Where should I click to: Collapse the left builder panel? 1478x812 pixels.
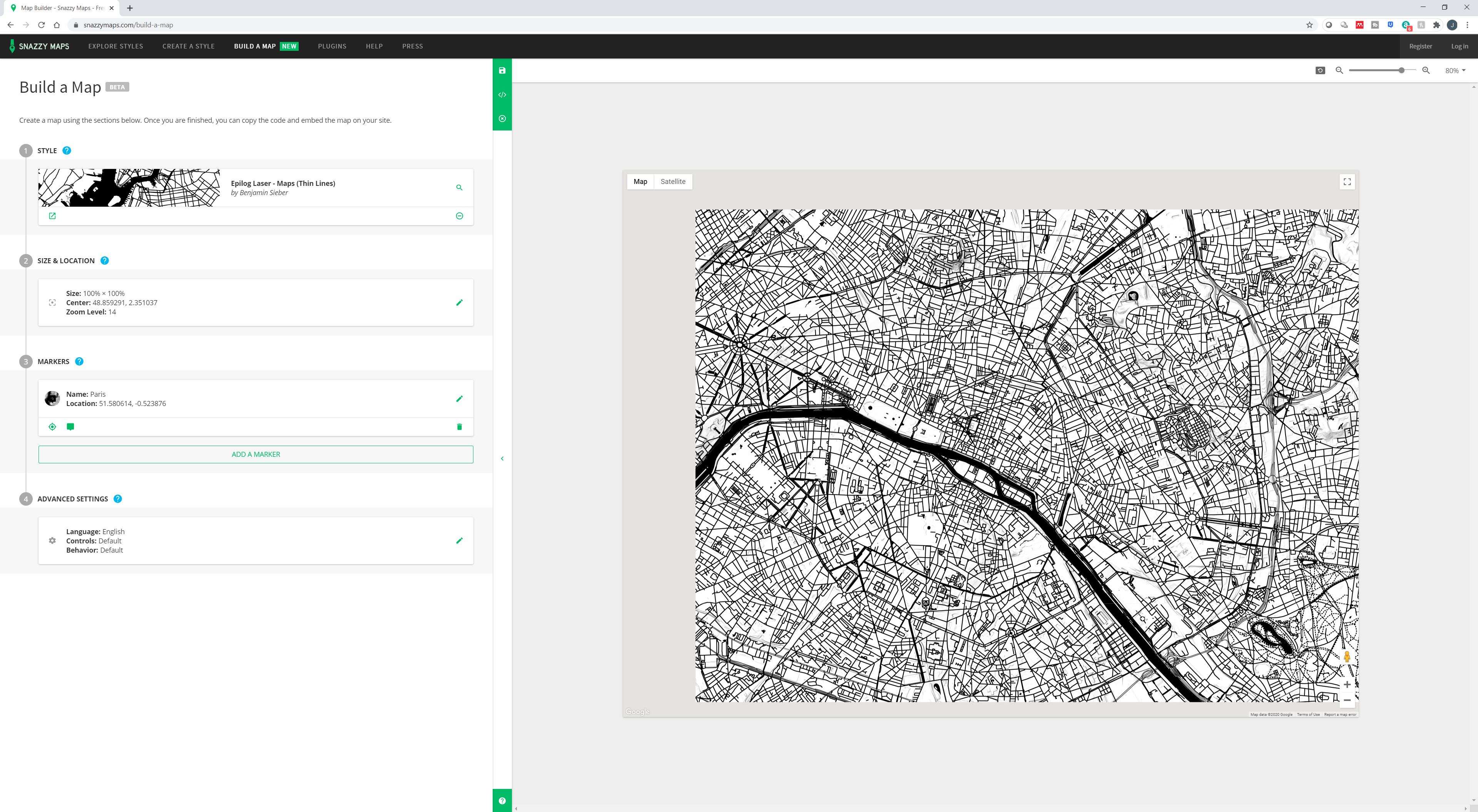(502, 458)
